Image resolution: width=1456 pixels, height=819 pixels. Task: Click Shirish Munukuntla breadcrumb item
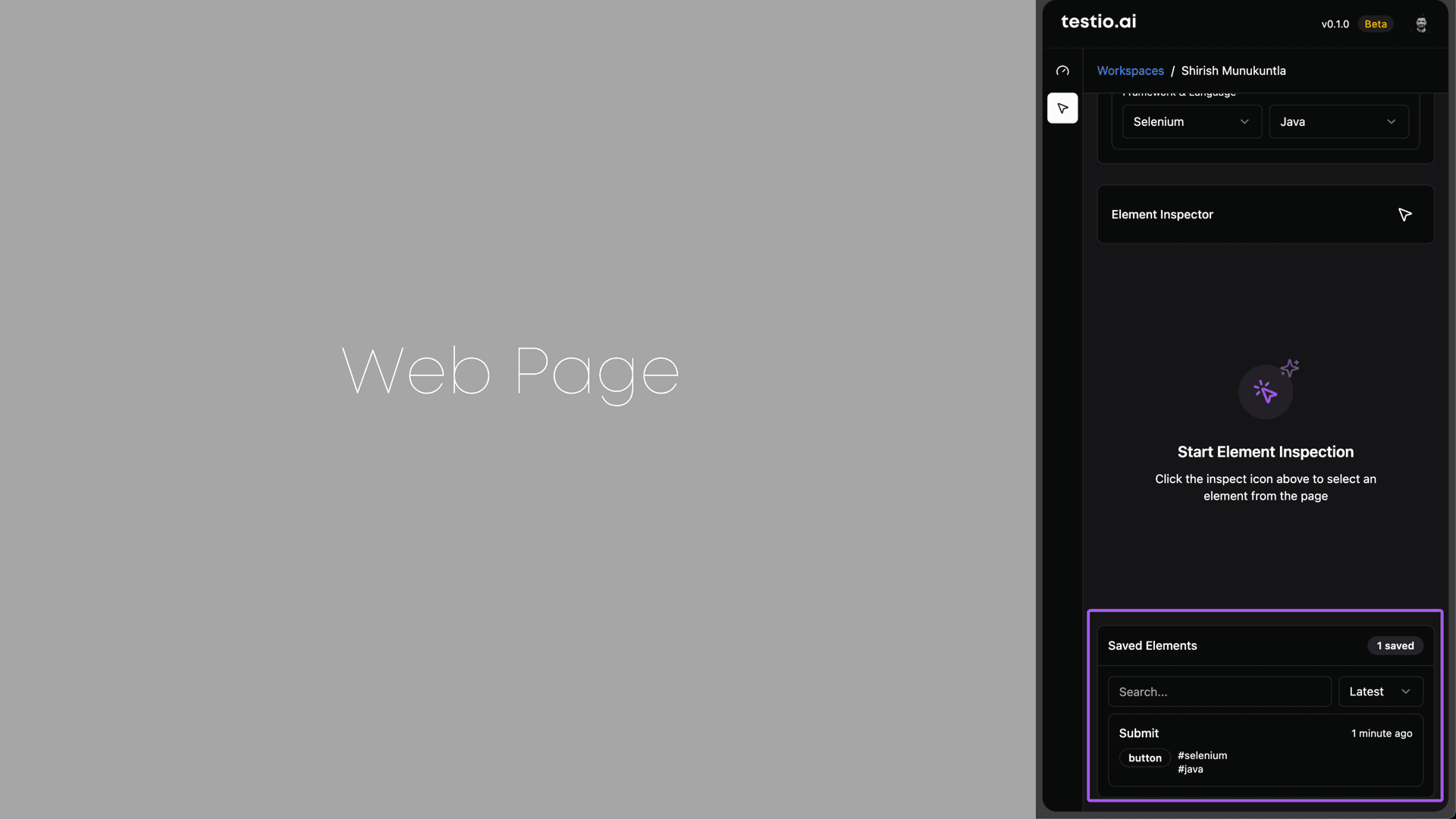pyautogui.click(x=1233, y=71)
